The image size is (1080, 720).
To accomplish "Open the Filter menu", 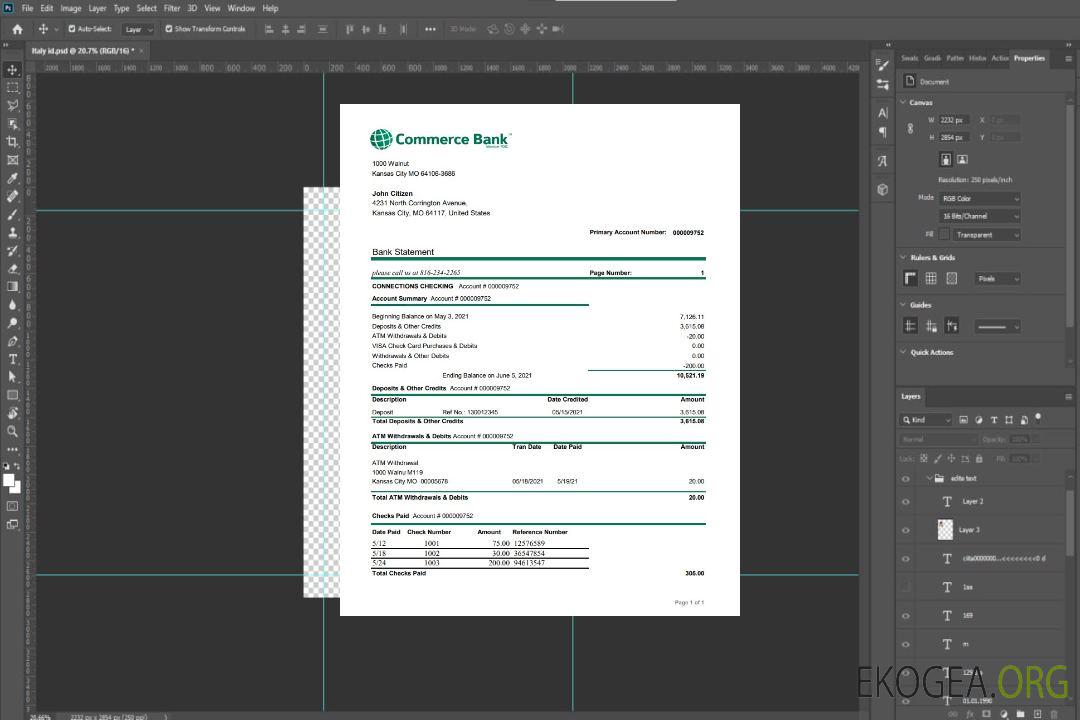I will [172, 8].
